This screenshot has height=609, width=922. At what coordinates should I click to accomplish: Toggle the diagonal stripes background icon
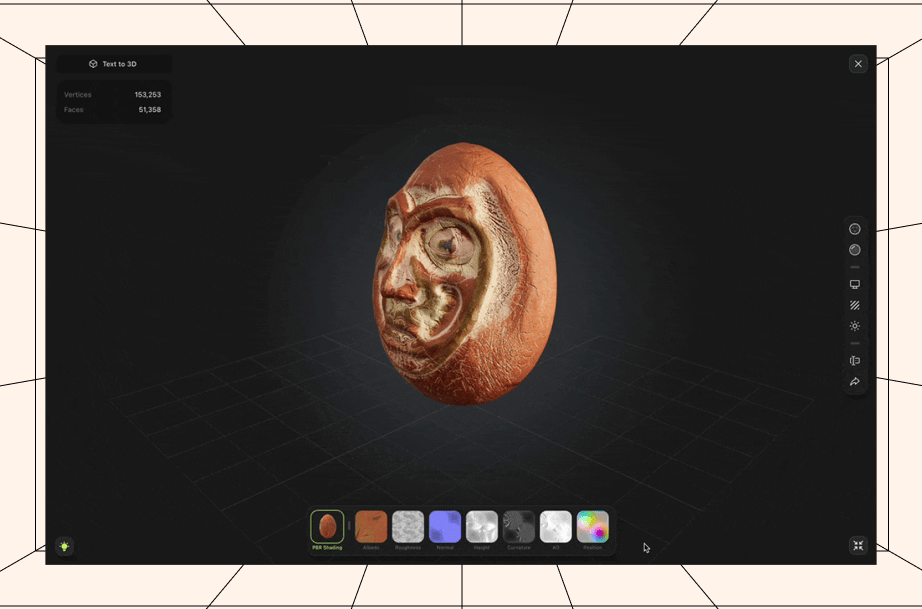pos(855,305)
